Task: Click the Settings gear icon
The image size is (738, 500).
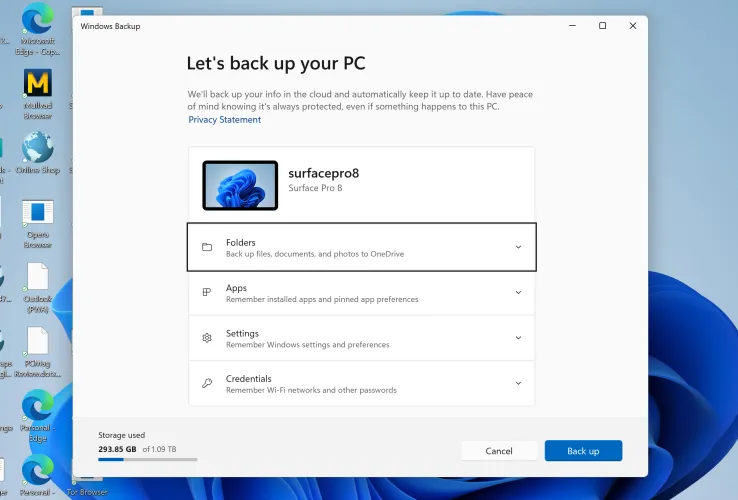Action: [207, 338]
